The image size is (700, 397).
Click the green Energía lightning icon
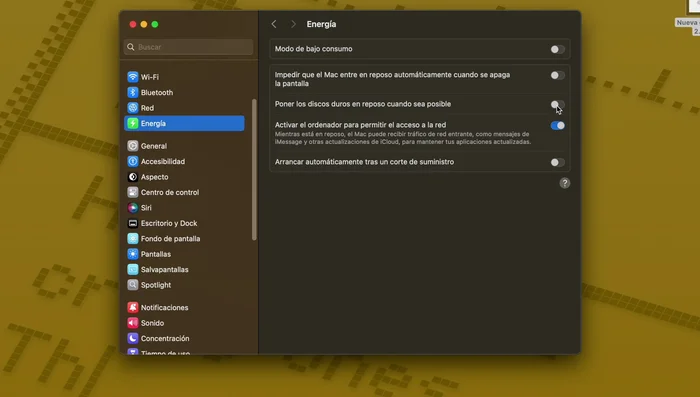pyautogui.click(x=133, y=123)
